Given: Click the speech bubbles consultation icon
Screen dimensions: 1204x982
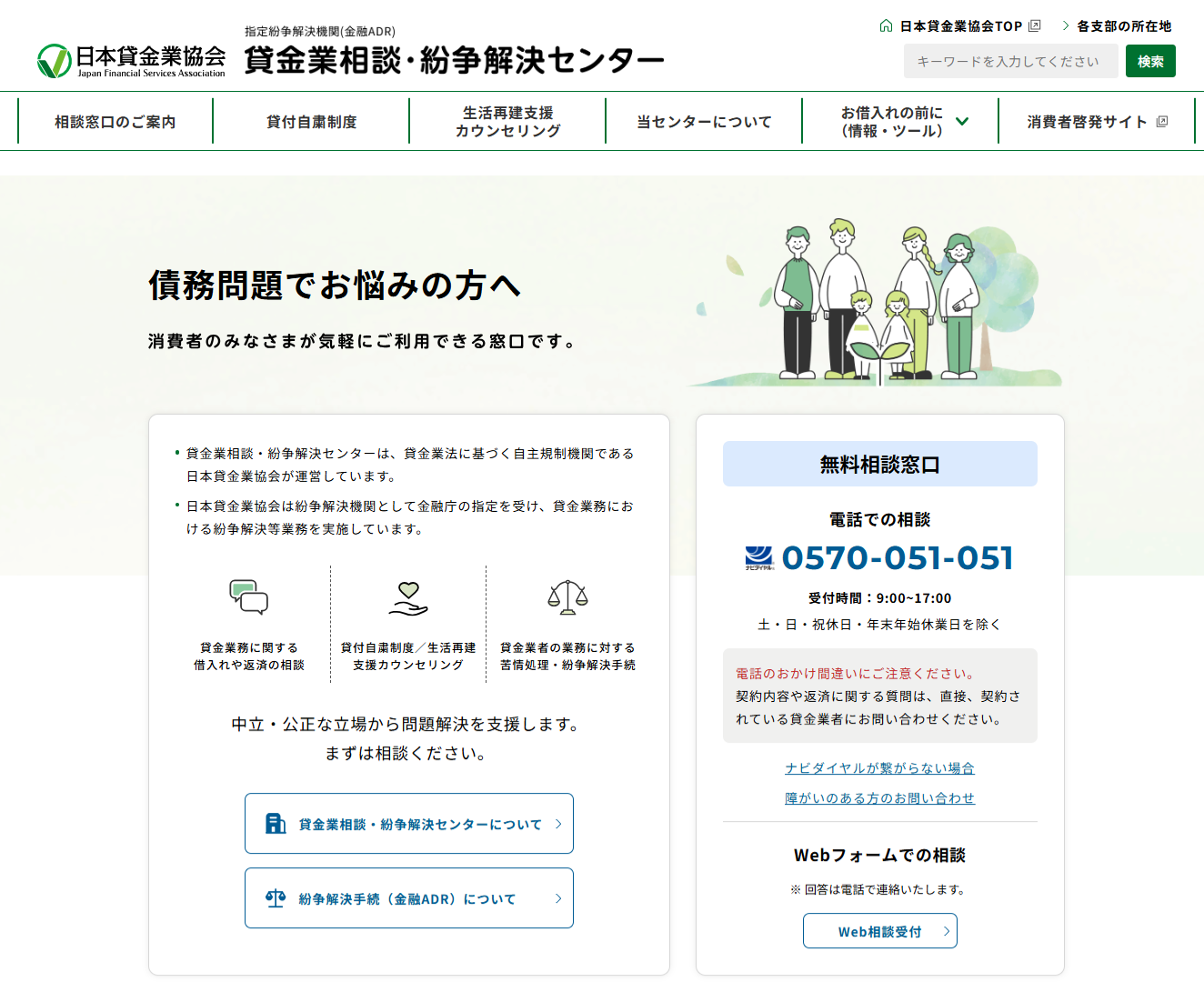Looking at the screenshot, I should click(x=249, y=597).
